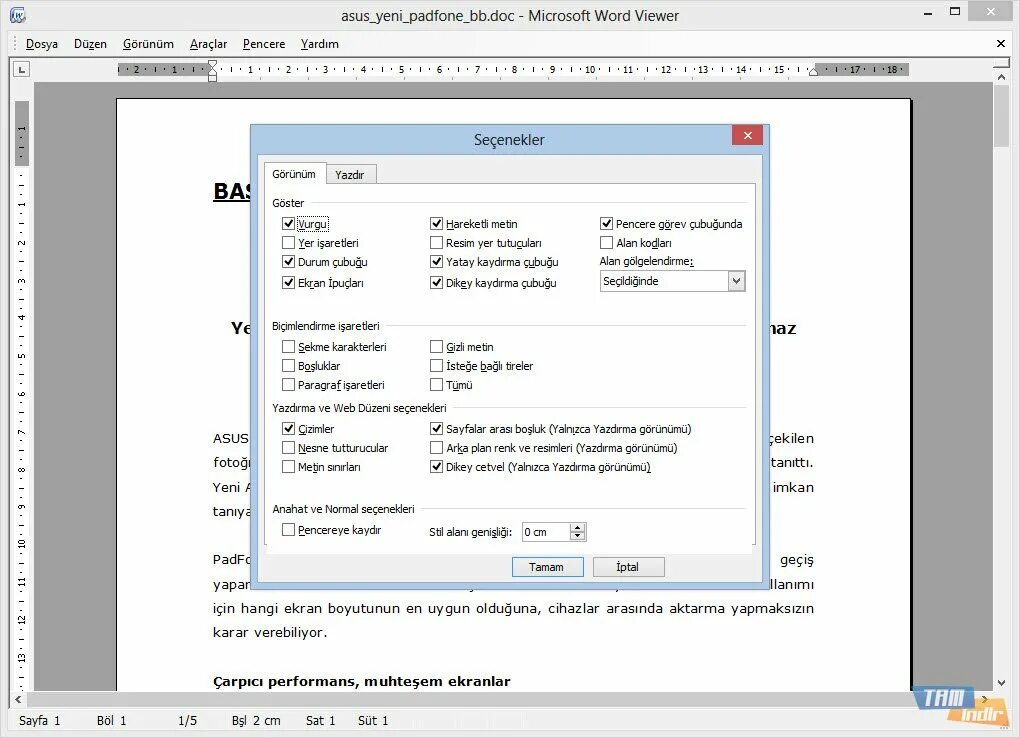Confirm settings with Tamam button
Screen dimensions: 1020x738
[546, 567]
